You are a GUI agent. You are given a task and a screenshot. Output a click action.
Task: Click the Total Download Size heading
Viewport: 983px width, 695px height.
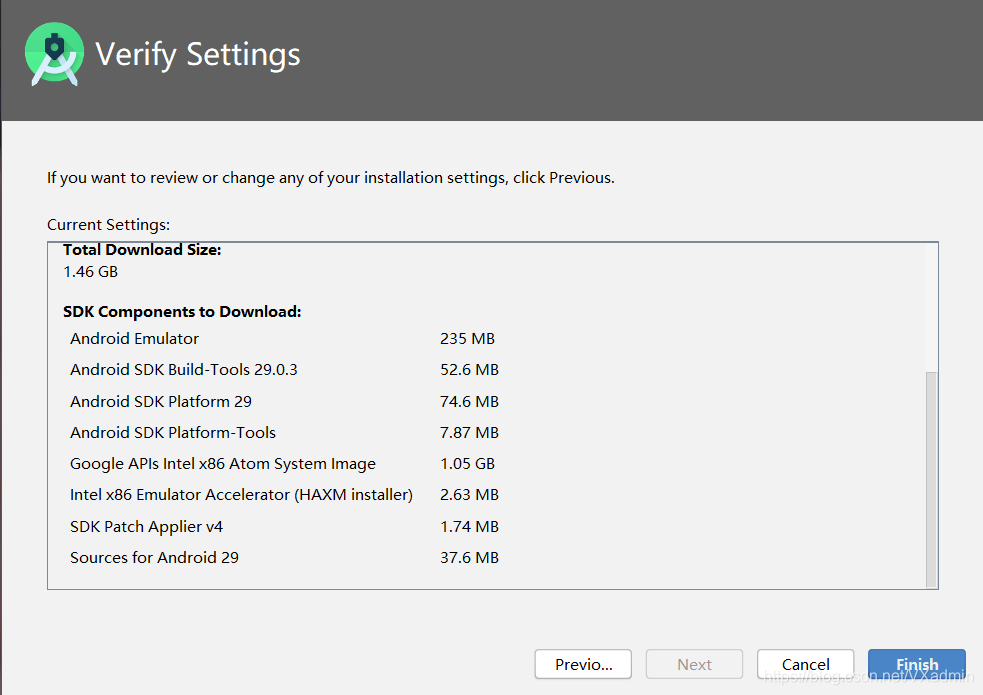(142, 249)
